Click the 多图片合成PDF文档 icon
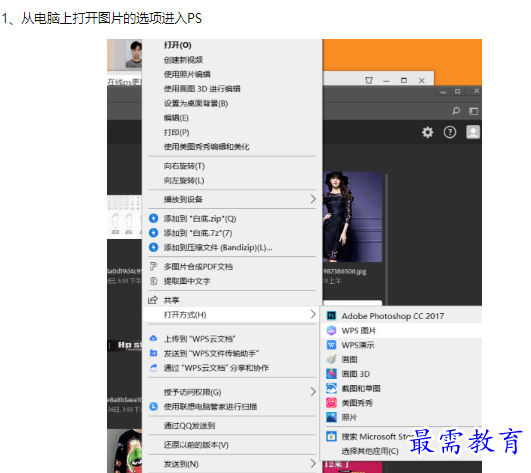This screenshot has height=473, width=531. tap(153, 266)
